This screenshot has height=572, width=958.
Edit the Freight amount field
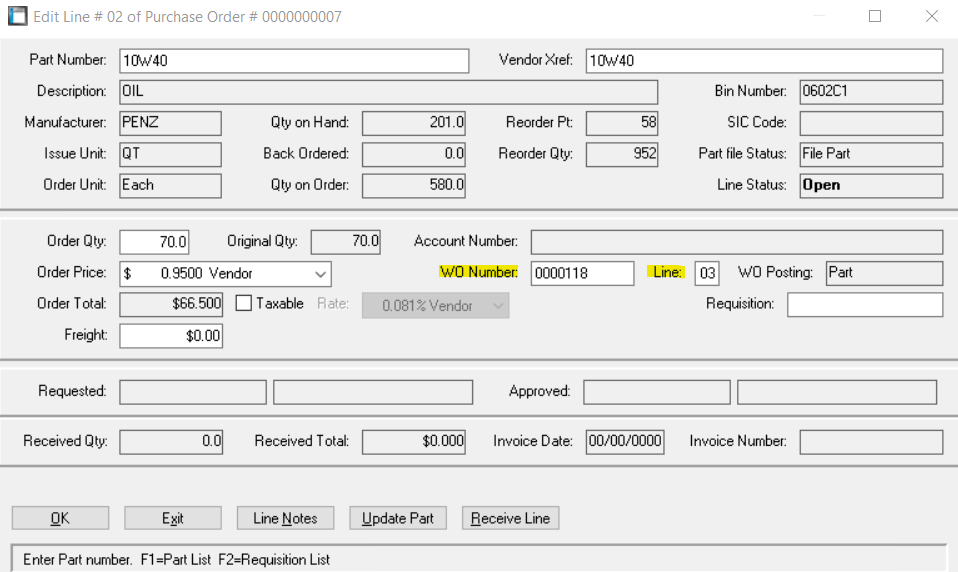tap(171, 336)
